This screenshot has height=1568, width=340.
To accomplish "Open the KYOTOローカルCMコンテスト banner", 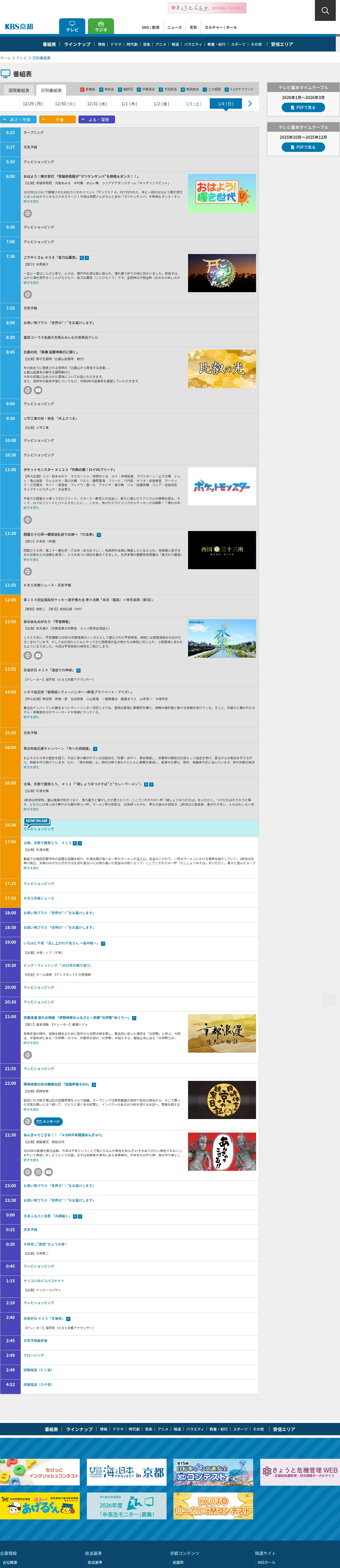I will [213, 1506].
